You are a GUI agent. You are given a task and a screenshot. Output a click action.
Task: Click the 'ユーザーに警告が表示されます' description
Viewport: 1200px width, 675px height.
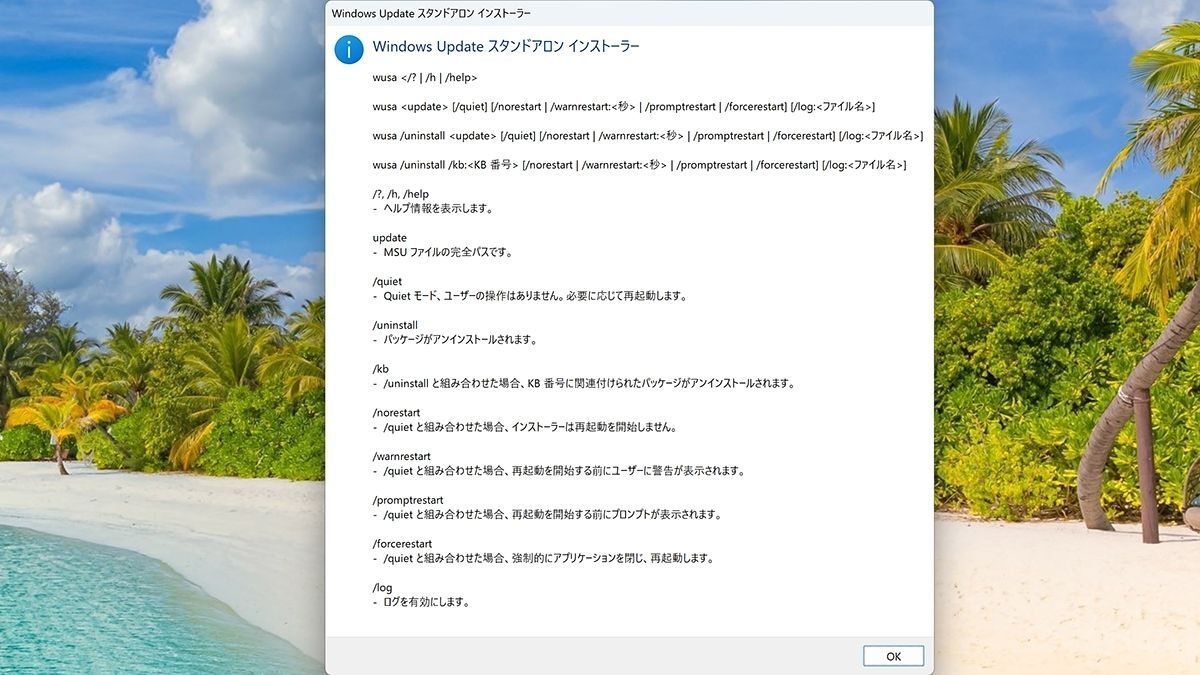[559, 470]
